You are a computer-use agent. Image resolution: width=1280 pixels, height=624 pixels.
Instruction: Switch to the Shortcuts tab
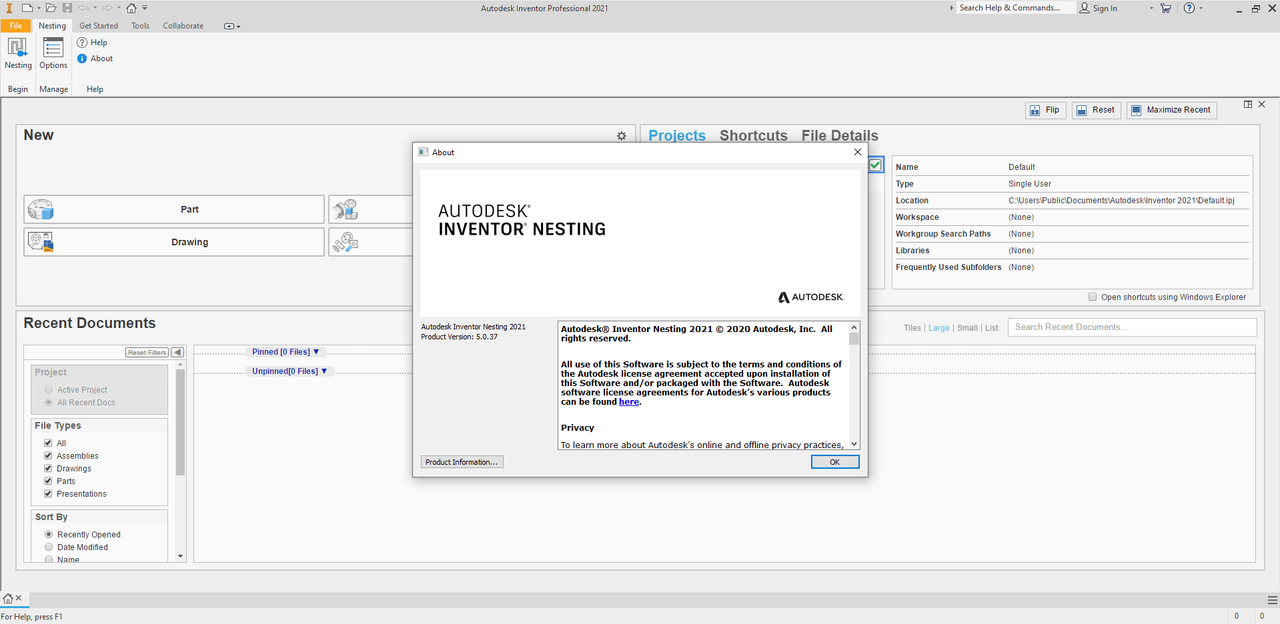(x=754, y=136)
